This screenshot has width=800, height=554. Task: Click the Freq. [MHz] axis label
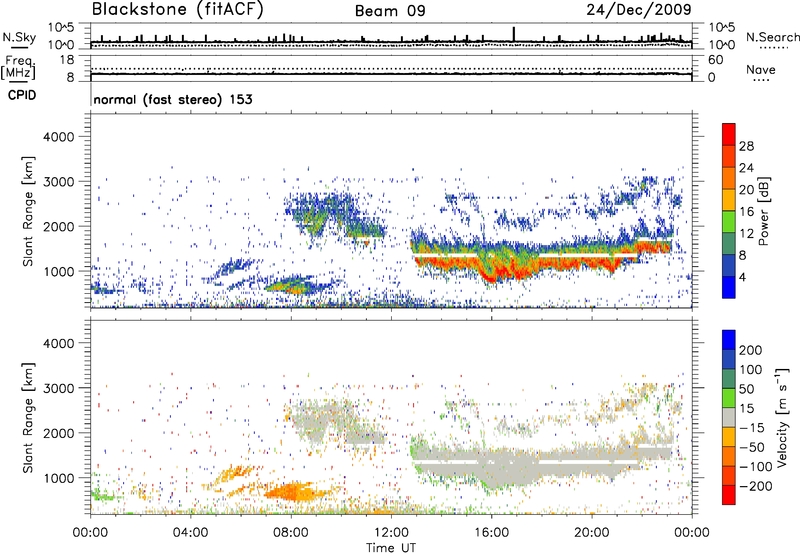(x=18, y=68)
